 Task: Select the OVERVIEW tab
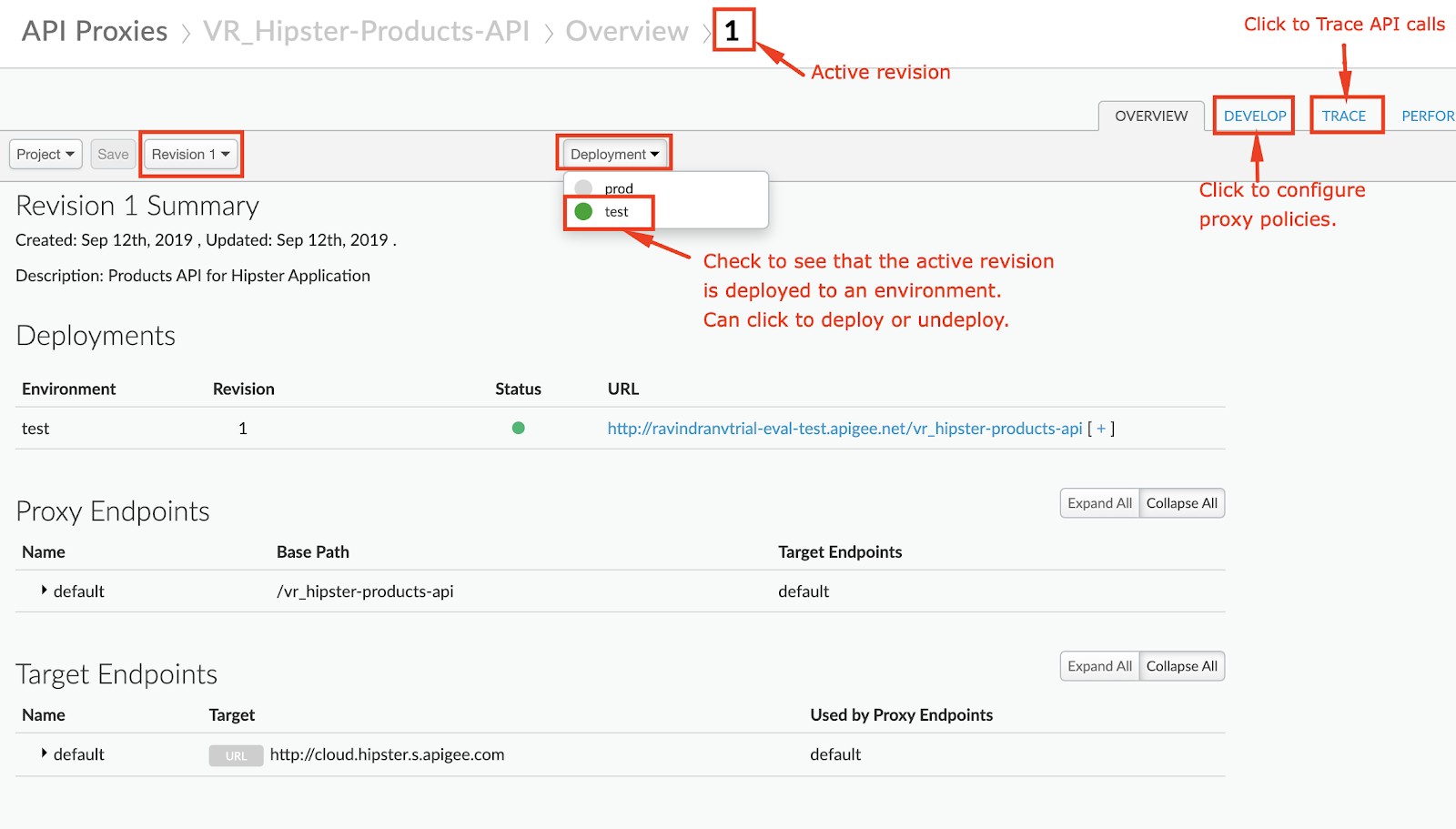(1151, 116)
